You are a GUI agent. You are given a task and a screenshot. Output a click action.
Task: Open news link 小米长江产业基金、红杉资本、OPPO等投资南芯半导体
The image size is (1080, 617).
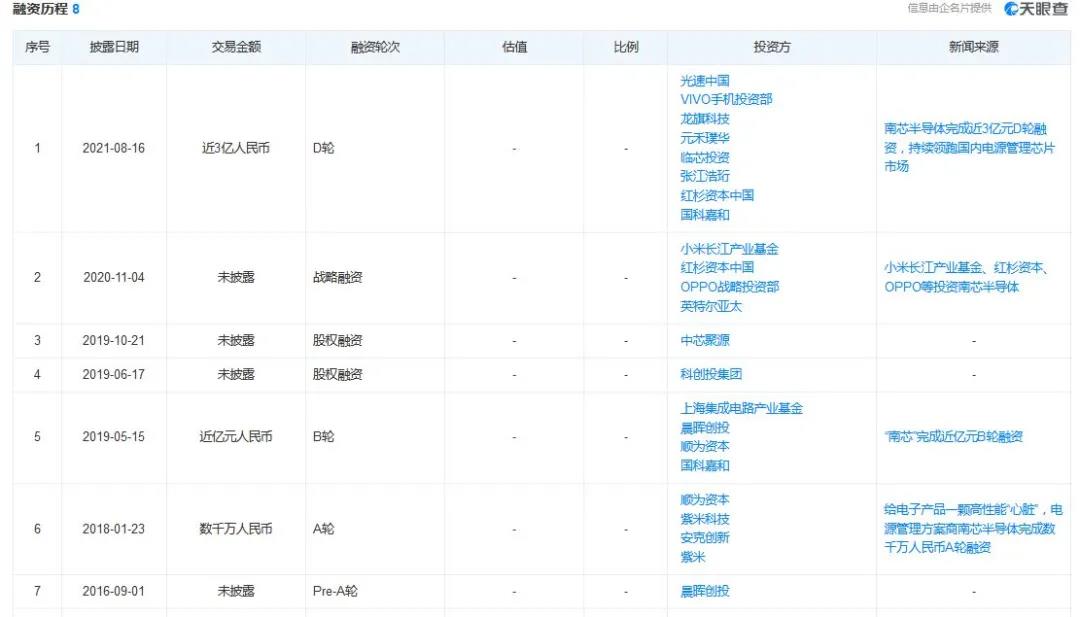click(966, 277)
